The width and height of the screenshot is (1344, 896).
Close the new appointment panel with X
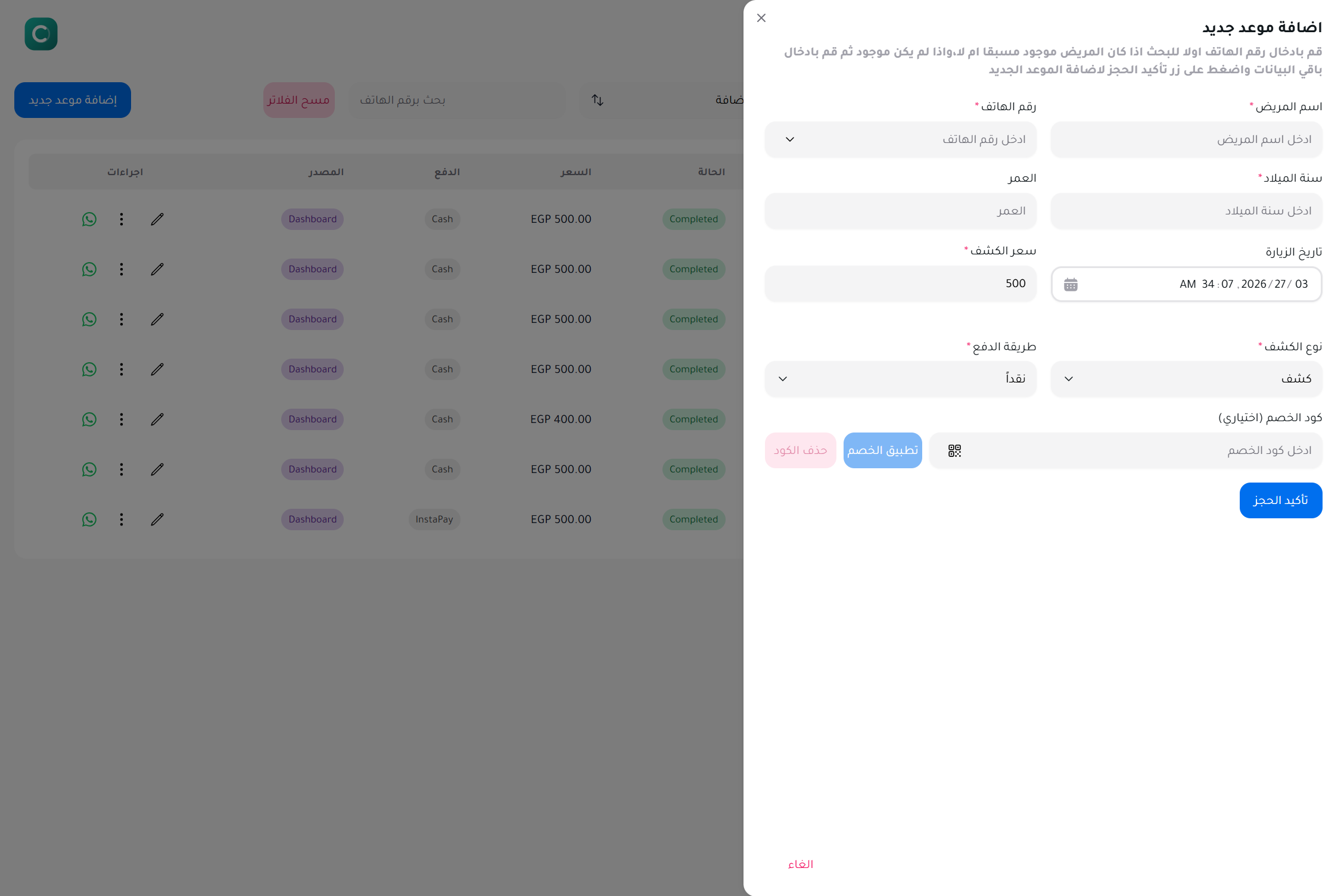click(x=761, y=18)
